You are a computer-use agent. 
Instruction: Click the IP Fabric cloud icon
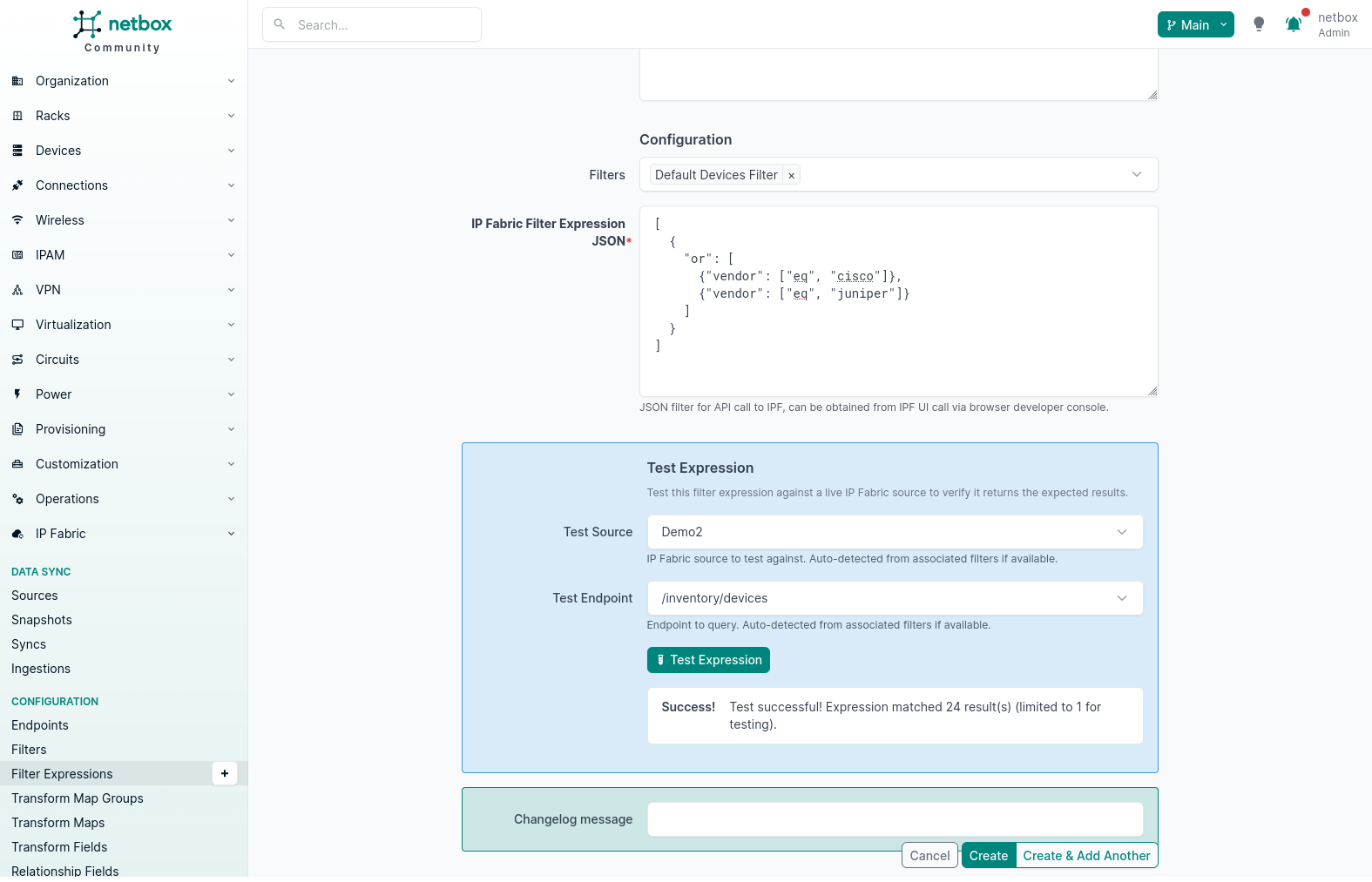17,534
